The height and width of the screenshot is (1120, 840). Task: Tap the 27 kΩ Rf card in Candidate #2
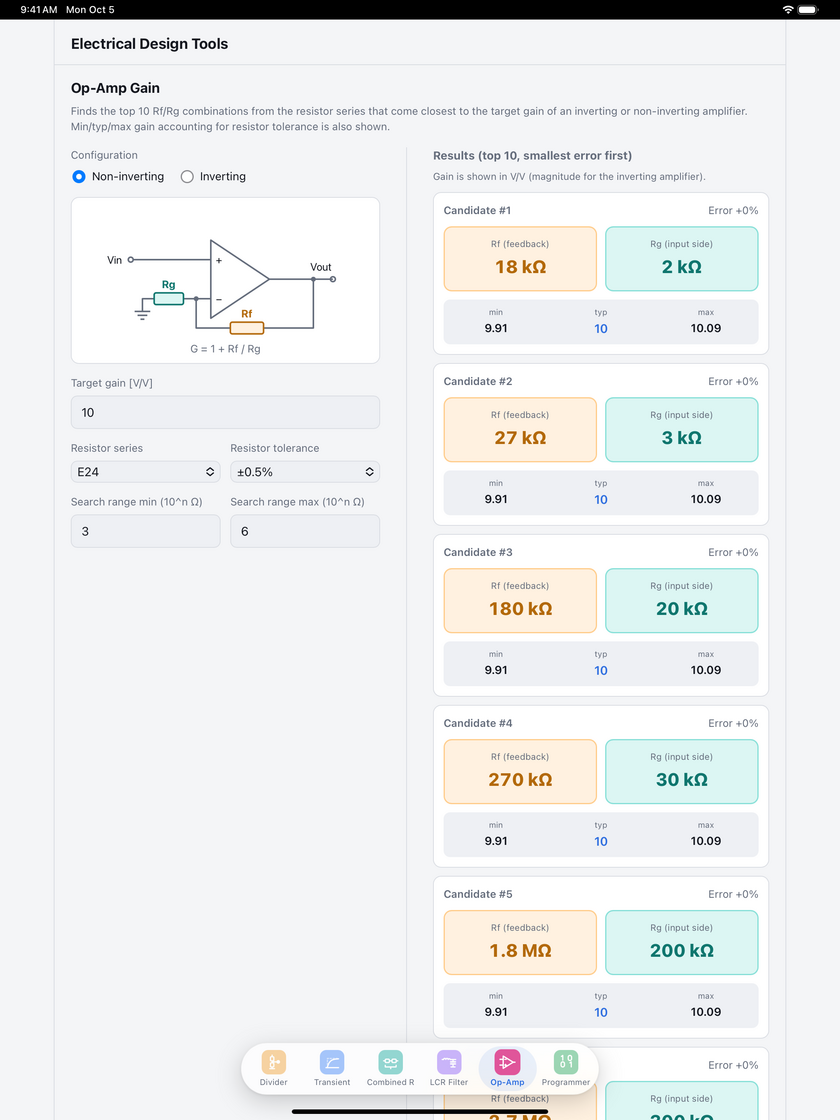coord(520,429)
